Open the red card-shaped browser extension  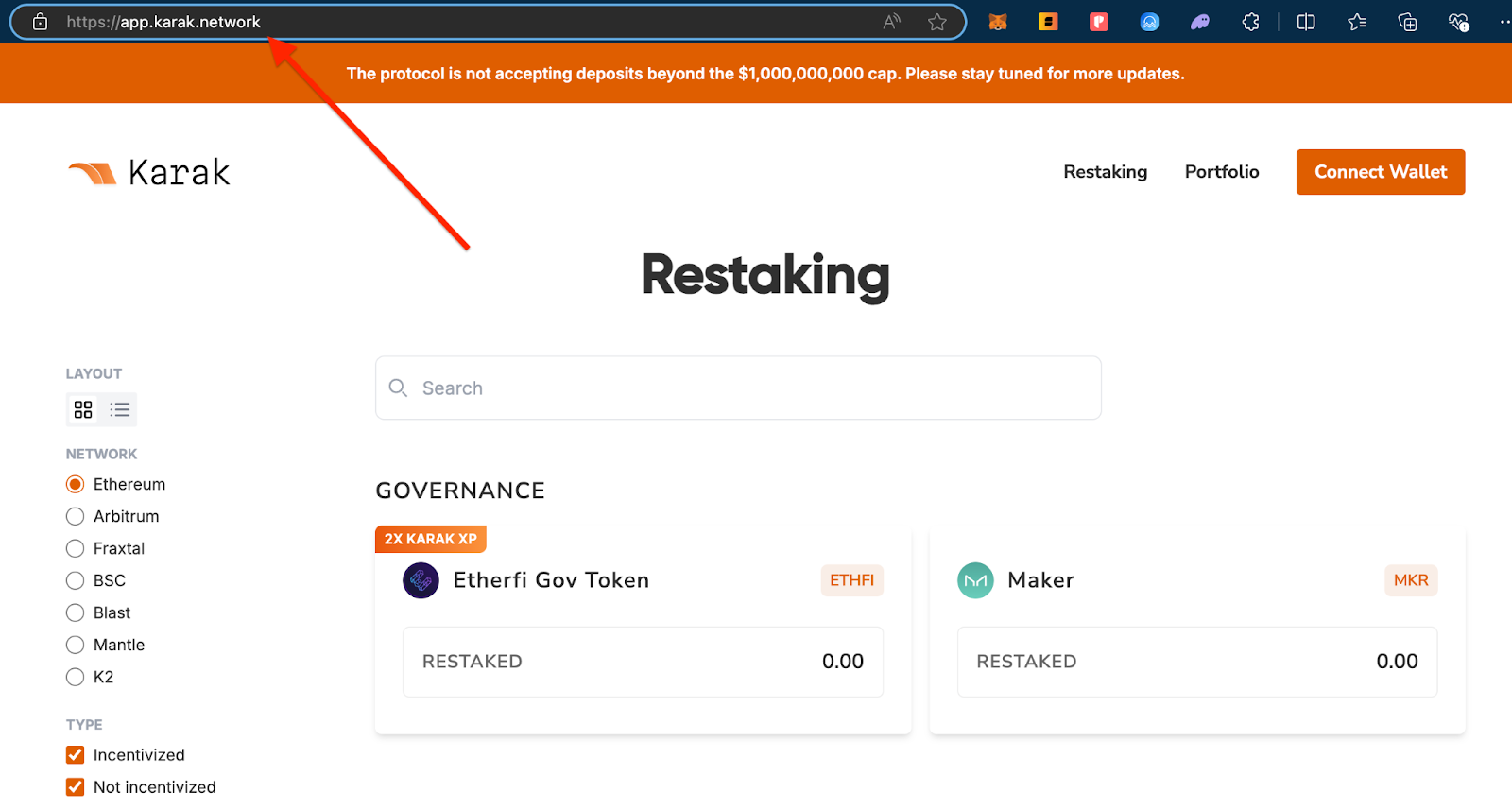pyautogui.click(x=1099, y=22)
